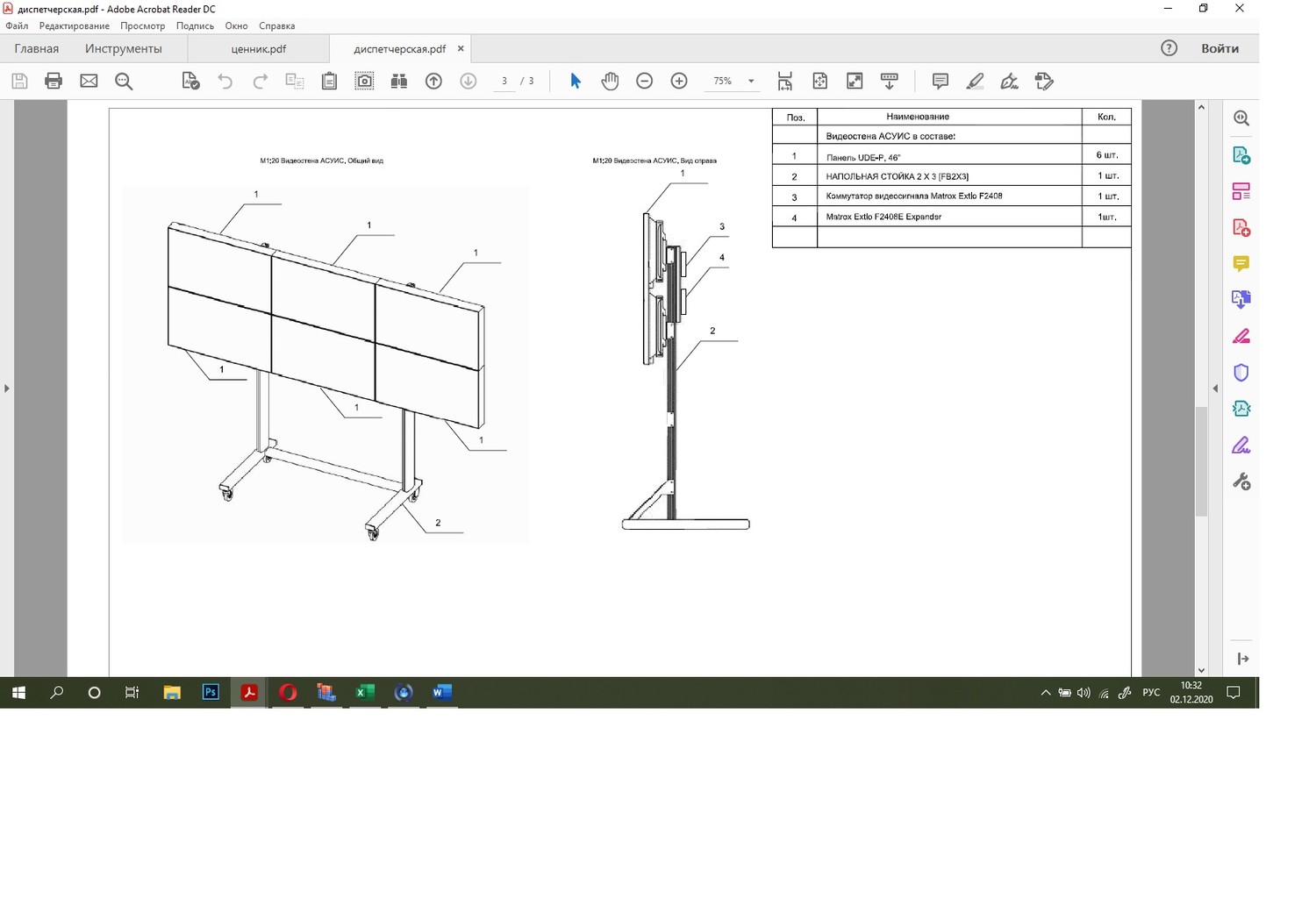This screenshot has width=1316, height=913.
Task: Open the Редактирование menu
Action: tap(74, 26)
